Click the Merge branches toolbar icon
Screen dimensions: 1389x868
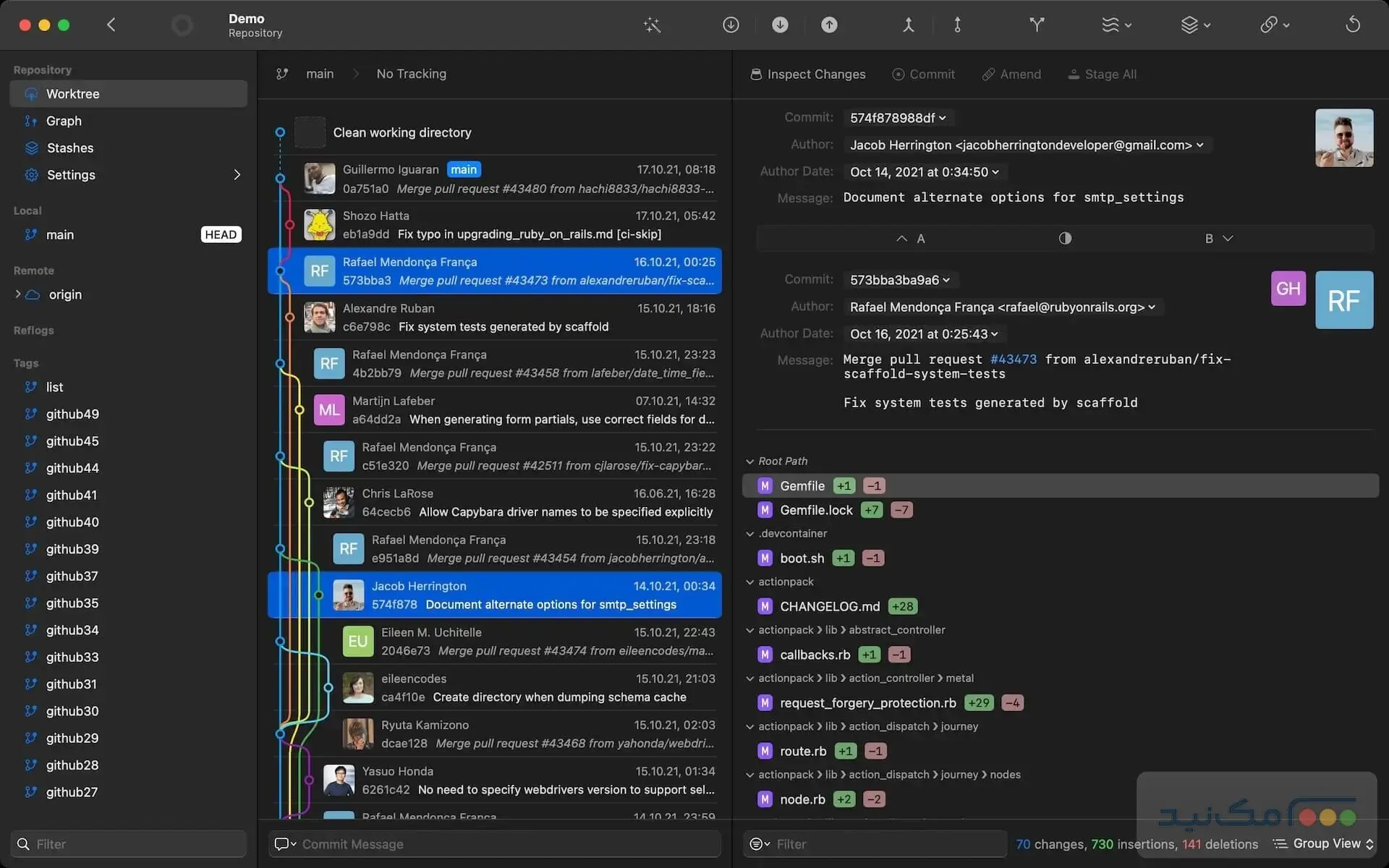pos(908,25)
